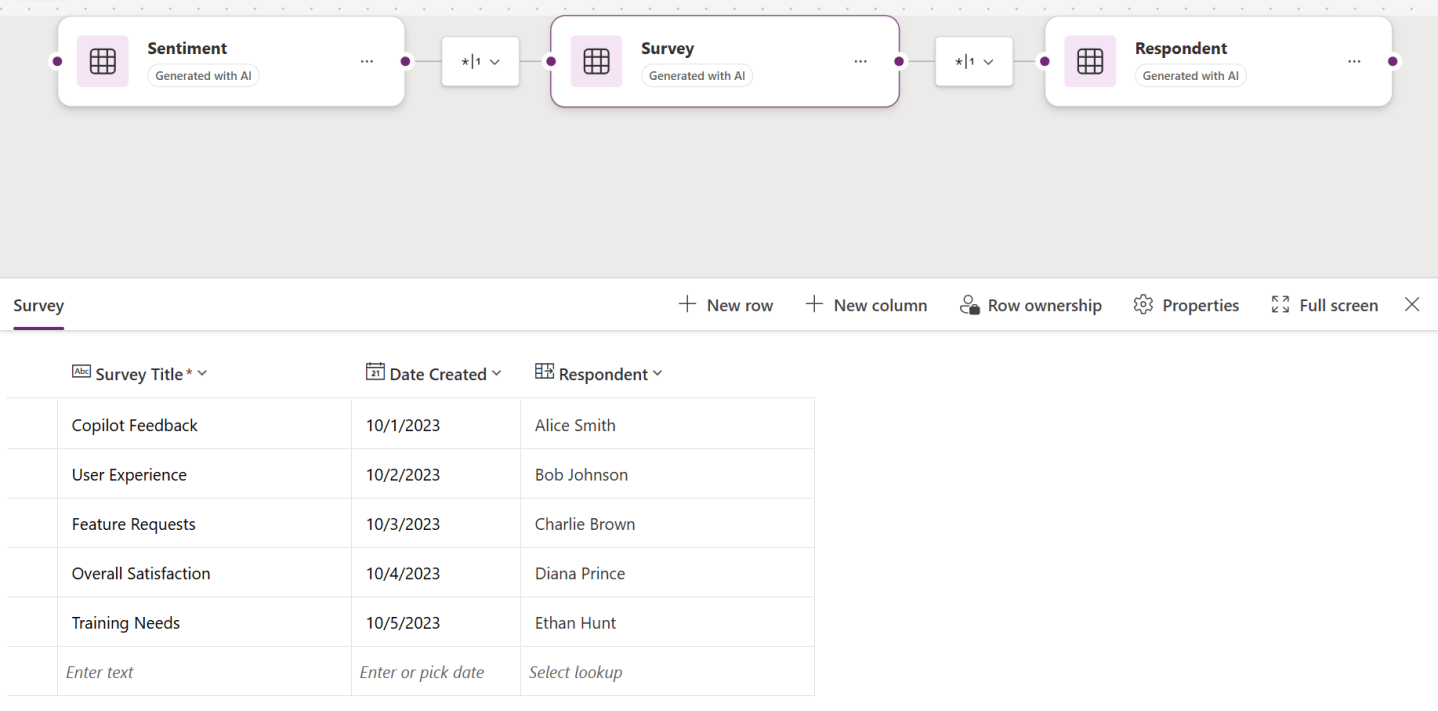Expand data panel to Full screen
1438x711 pixels.
pyautogui.click(x=1324, y=305)
